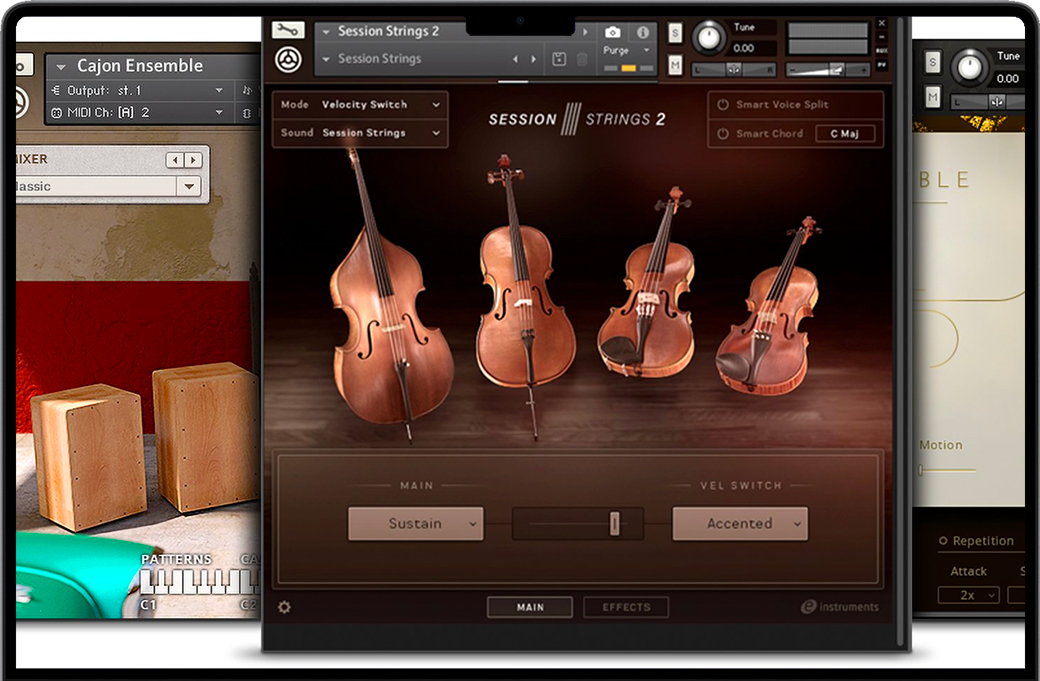Click the e-instruments logo

pyautogui.click(x=840, y=607)
